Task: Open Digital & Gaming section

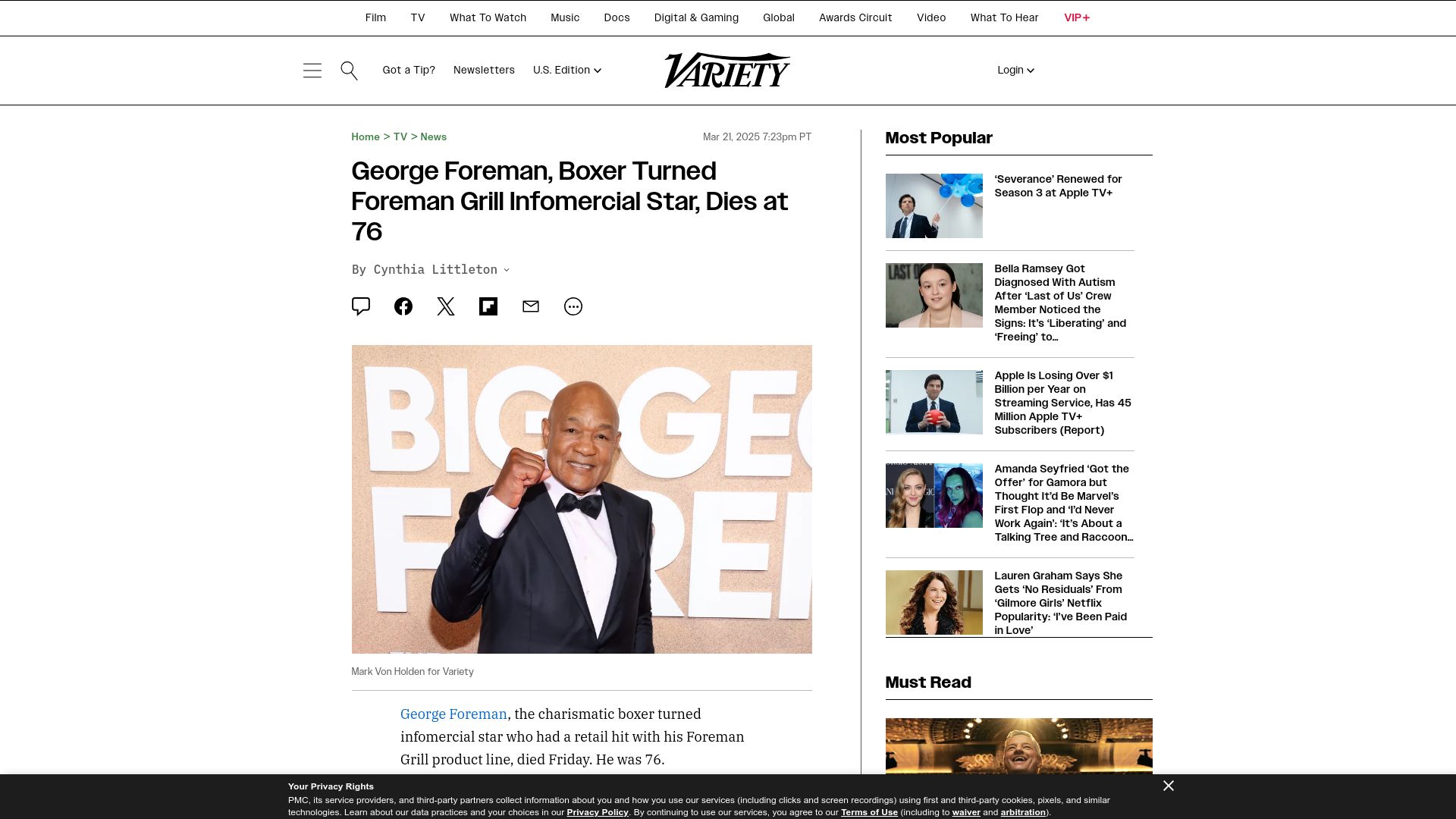Action: (x=696, y=17)
